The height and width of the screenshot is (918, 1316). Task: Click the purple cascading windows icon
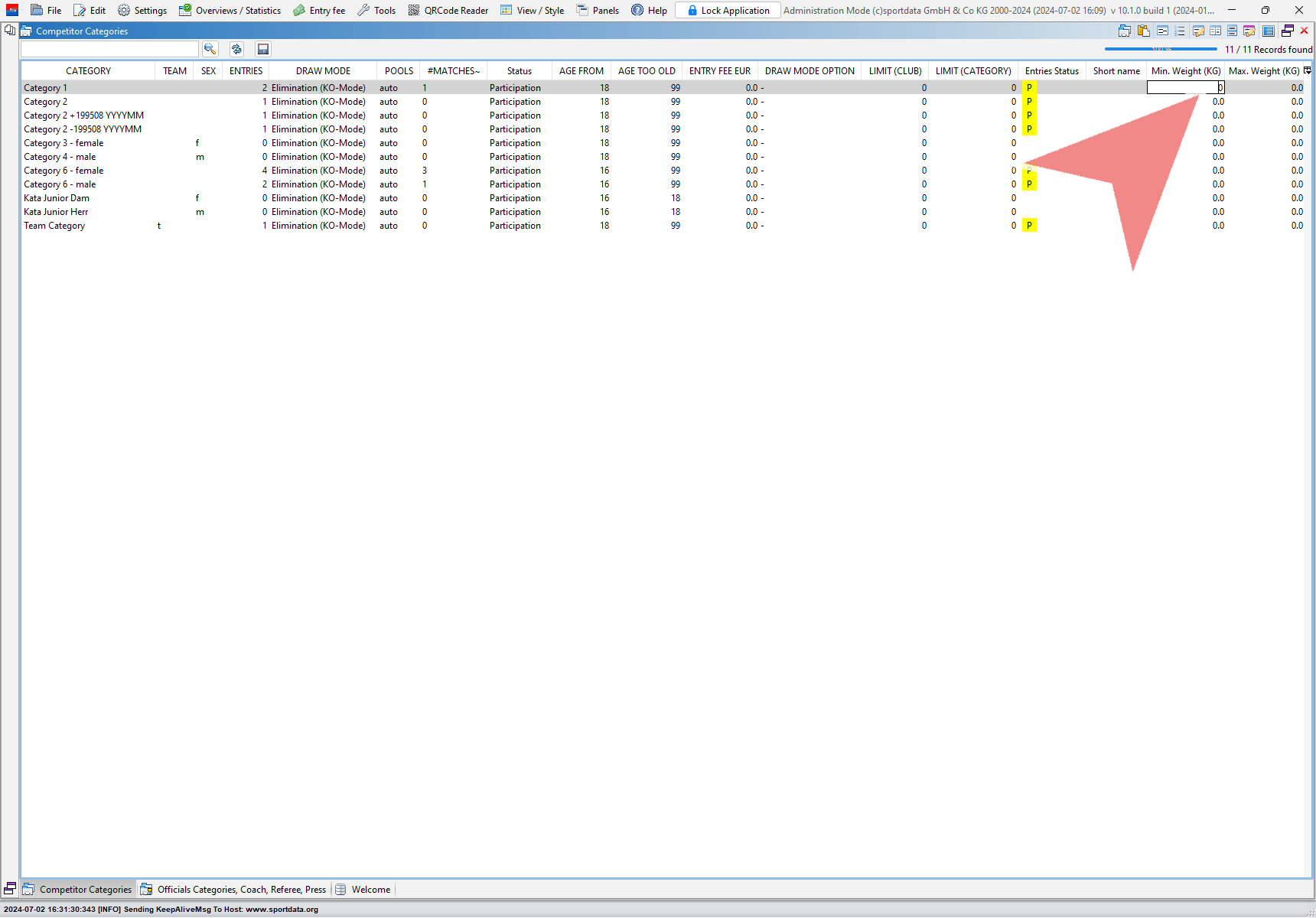[1288, 31]
